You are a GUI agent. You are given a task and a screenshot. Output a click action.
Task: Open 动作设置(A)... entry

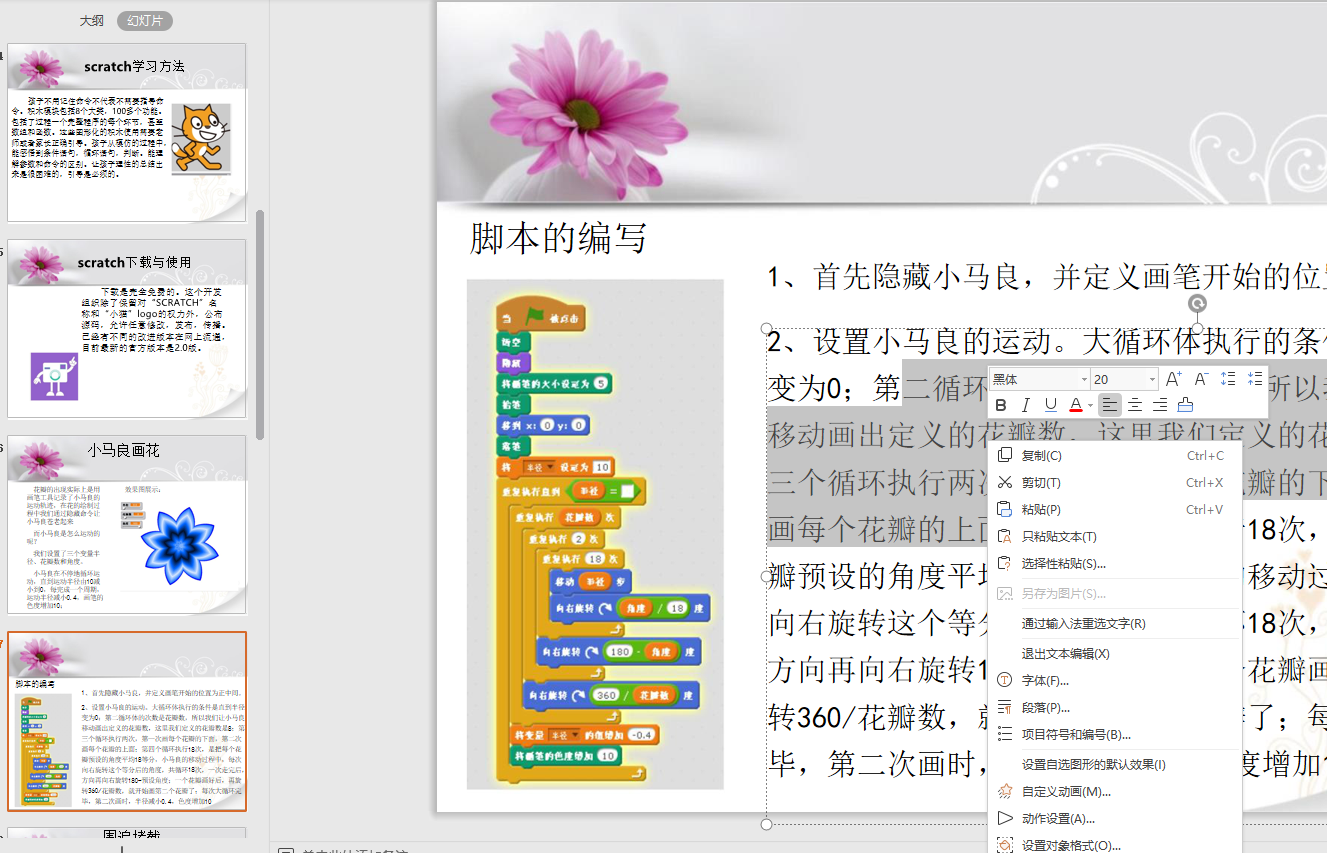point(1114,818)
